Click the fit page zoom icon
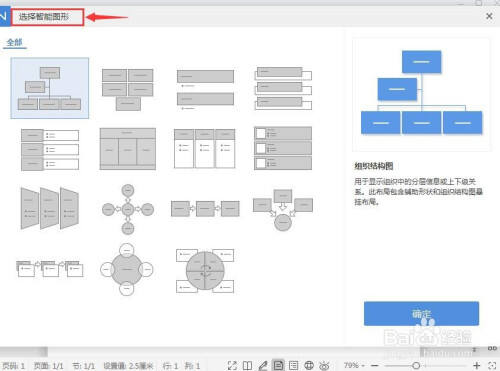Viewport: 500px width, 371px height. [492, 366]
